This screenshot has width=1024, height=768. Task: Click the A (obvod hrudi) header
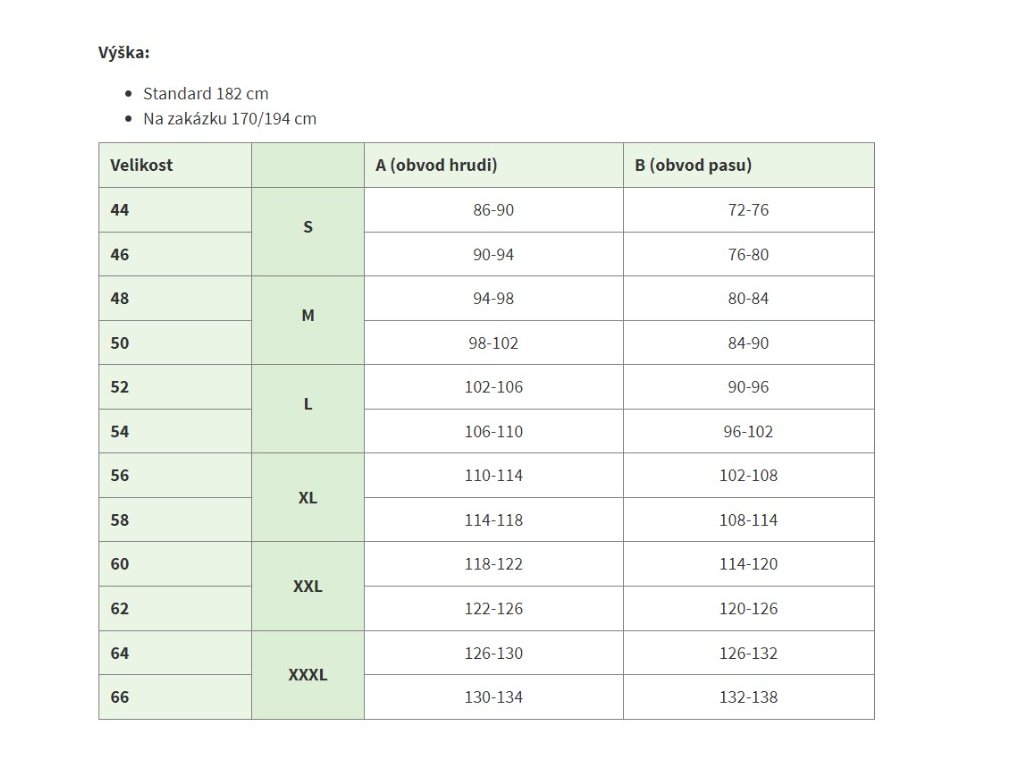pyautogui.click(x=436, y=165)
